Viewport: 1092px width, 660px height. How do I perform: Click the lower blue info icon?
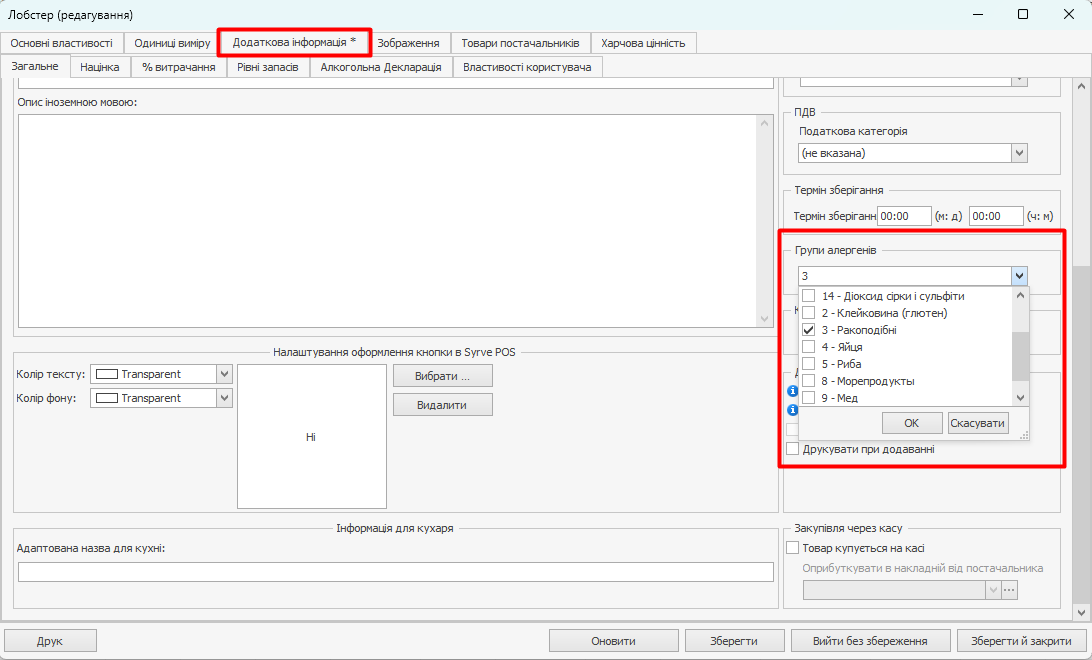pyautogui.click(x=792, y=410)
